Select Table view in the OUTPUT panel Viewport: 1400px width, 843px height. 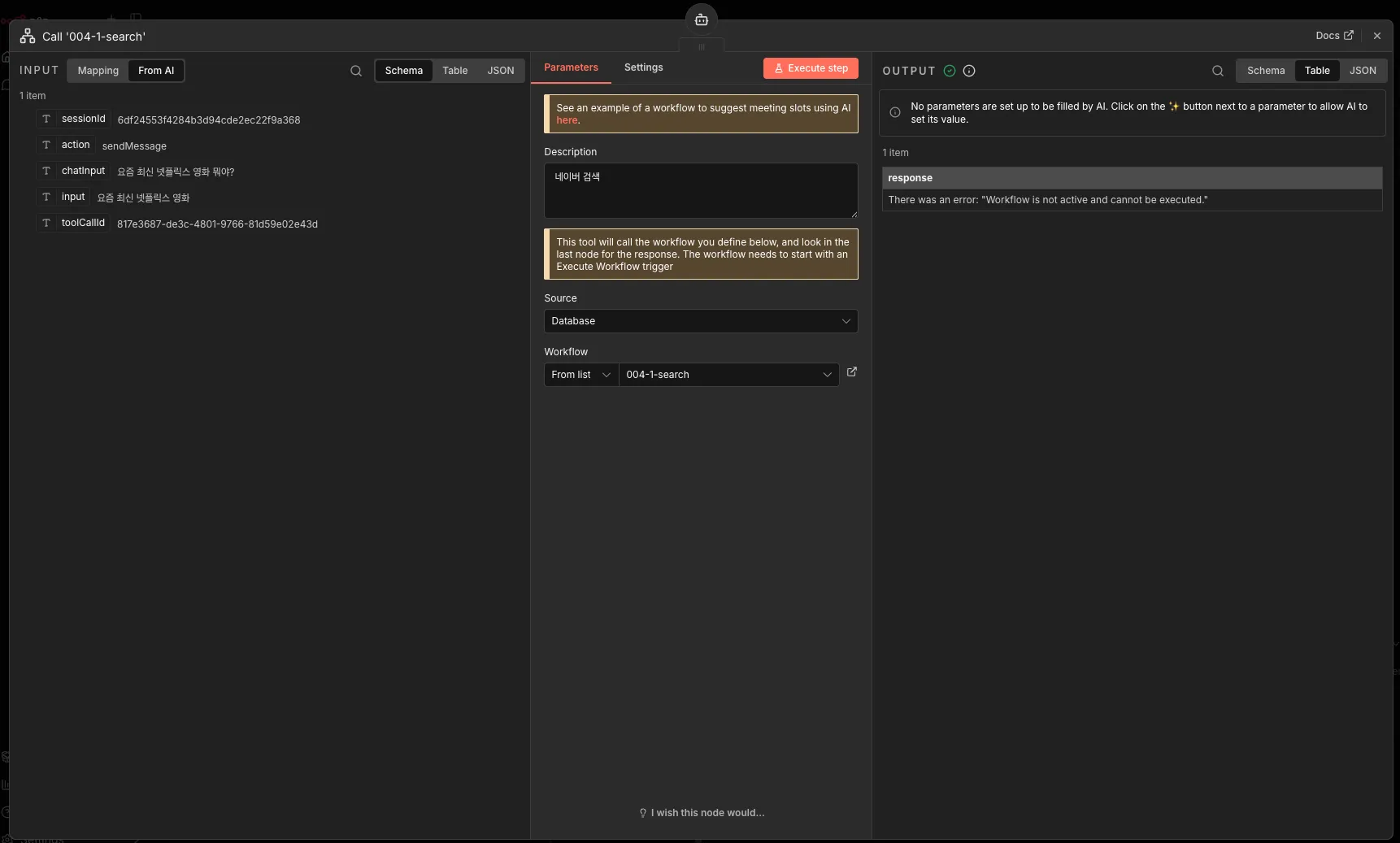[x=1317, y=71]
